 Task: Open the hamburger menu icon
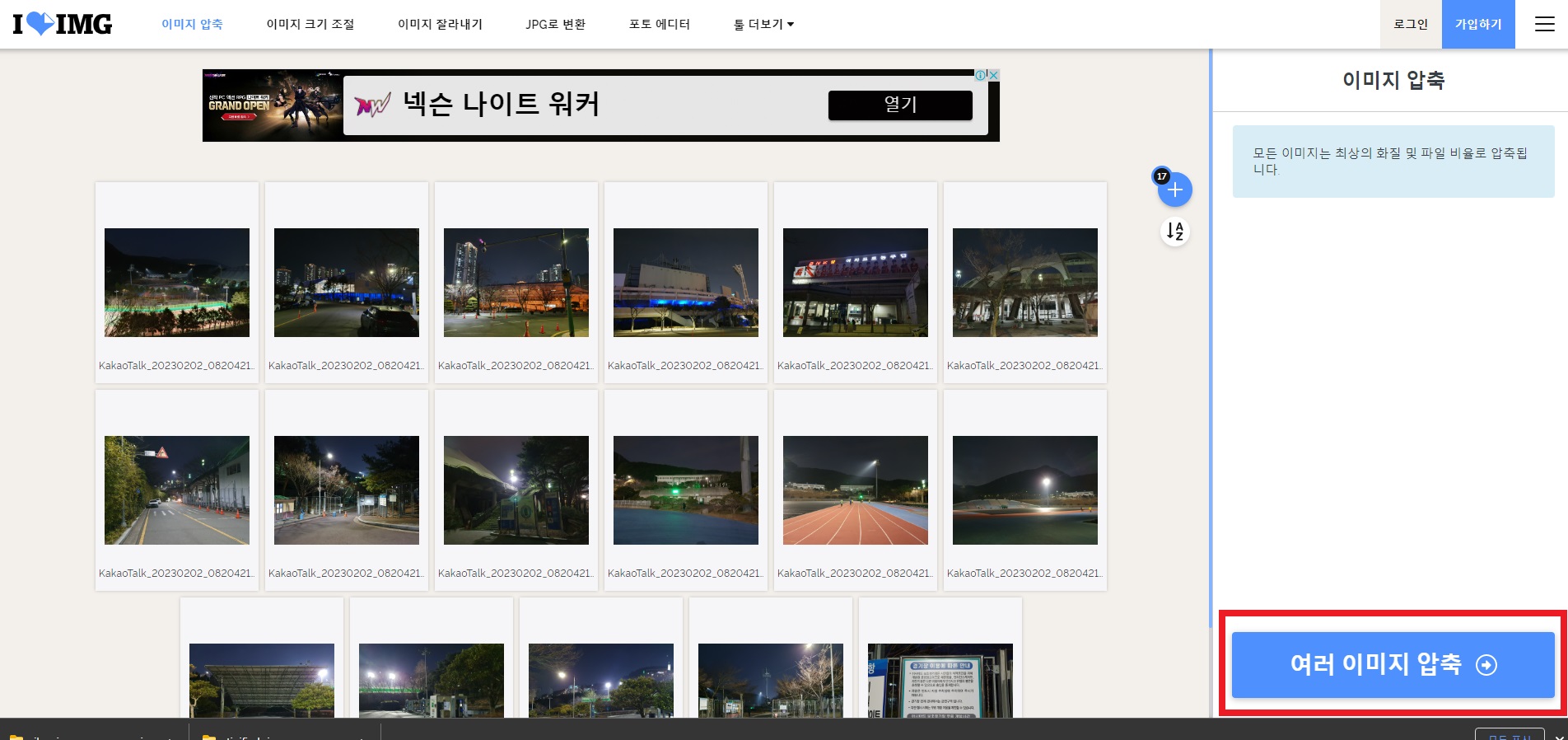[1545, 24]
